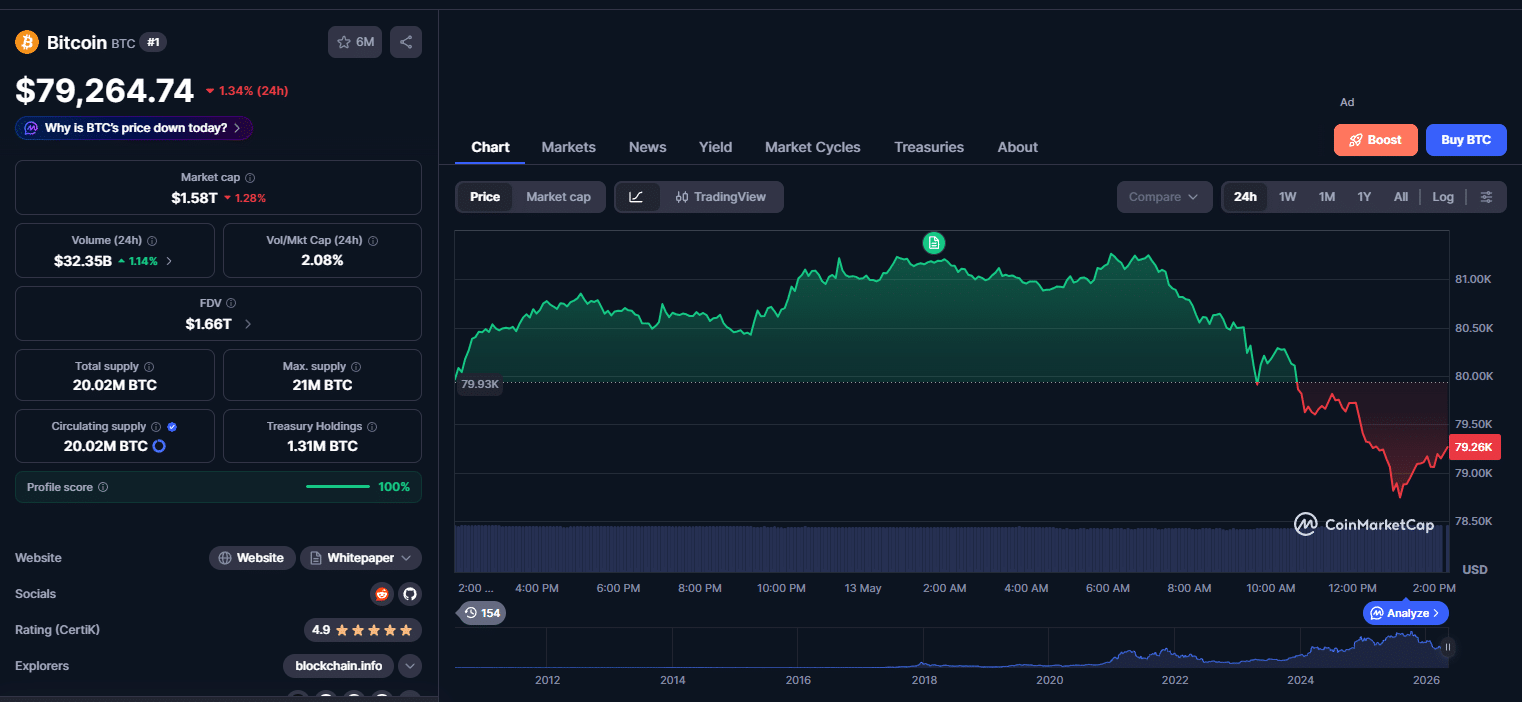Click Market cap info icon
The image size is (1522, 702).
[x=250, y=178]
